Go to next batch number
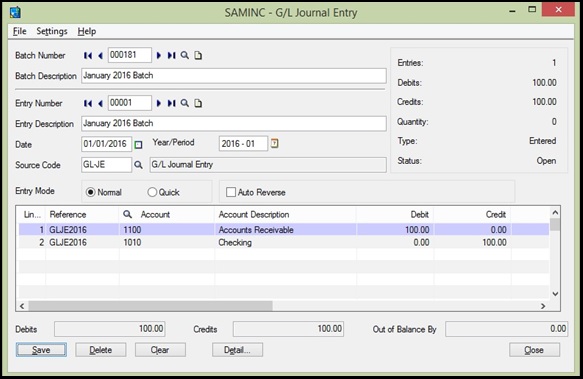Viewport: 583px width, 379px height. 159,55
